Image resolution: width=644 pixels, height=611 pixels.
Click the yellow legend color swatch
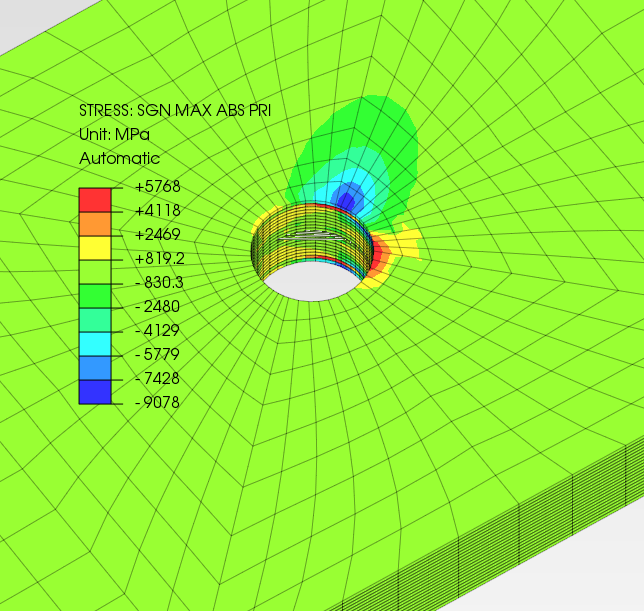point(95,248)
